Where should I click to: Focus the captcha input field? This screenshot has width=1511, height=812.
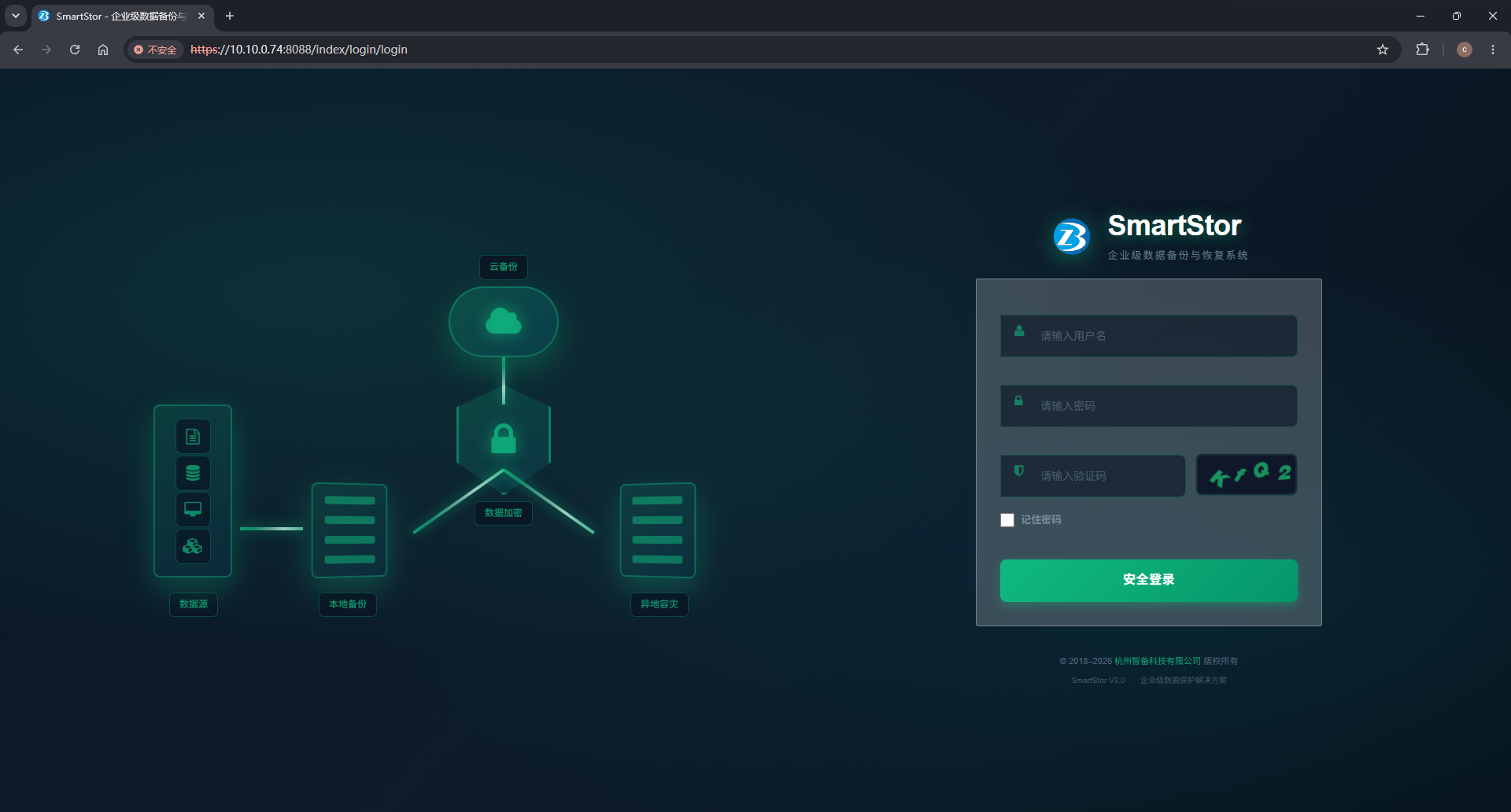coord(1093,476)
